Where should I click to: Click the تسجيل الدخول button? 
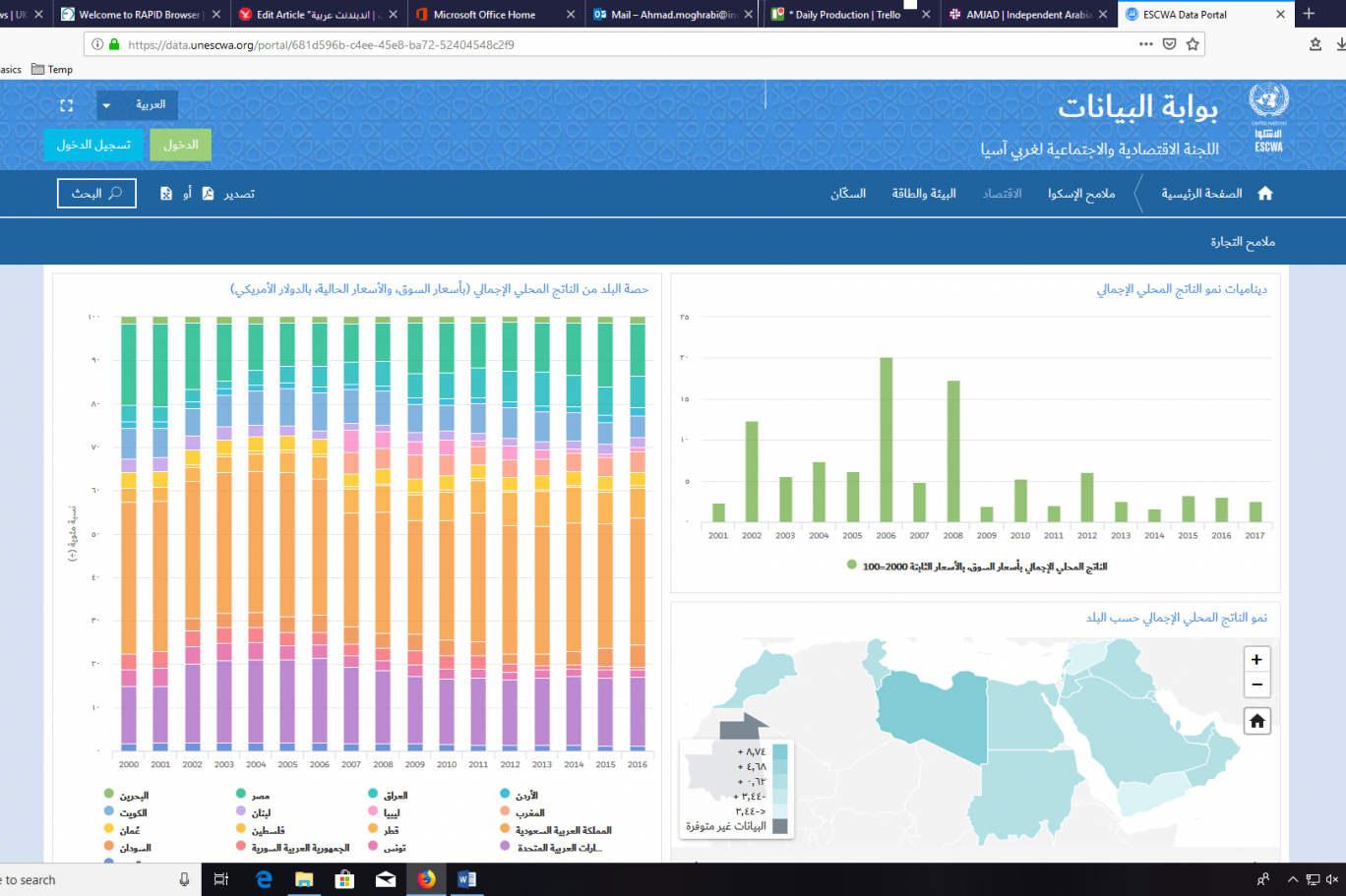click(93, 145)
